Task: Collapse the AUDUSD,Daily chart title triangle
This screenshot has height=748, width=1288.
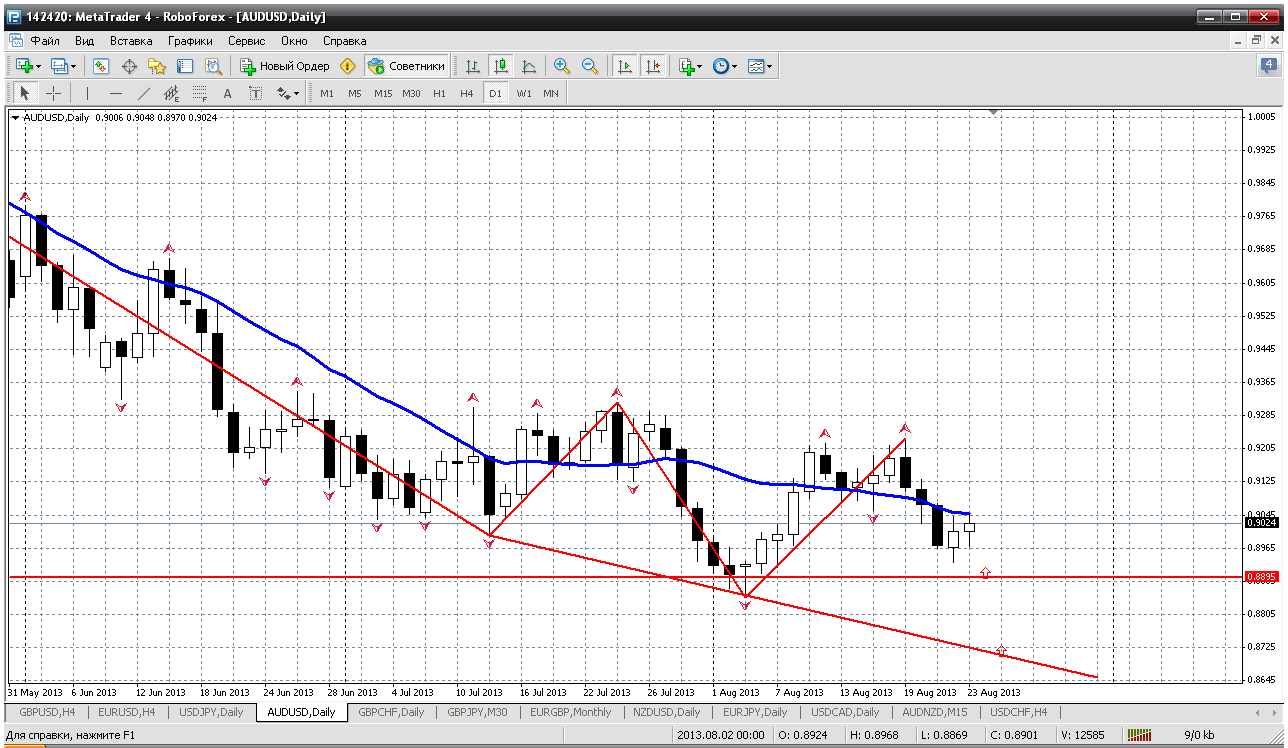Action: 15,117
